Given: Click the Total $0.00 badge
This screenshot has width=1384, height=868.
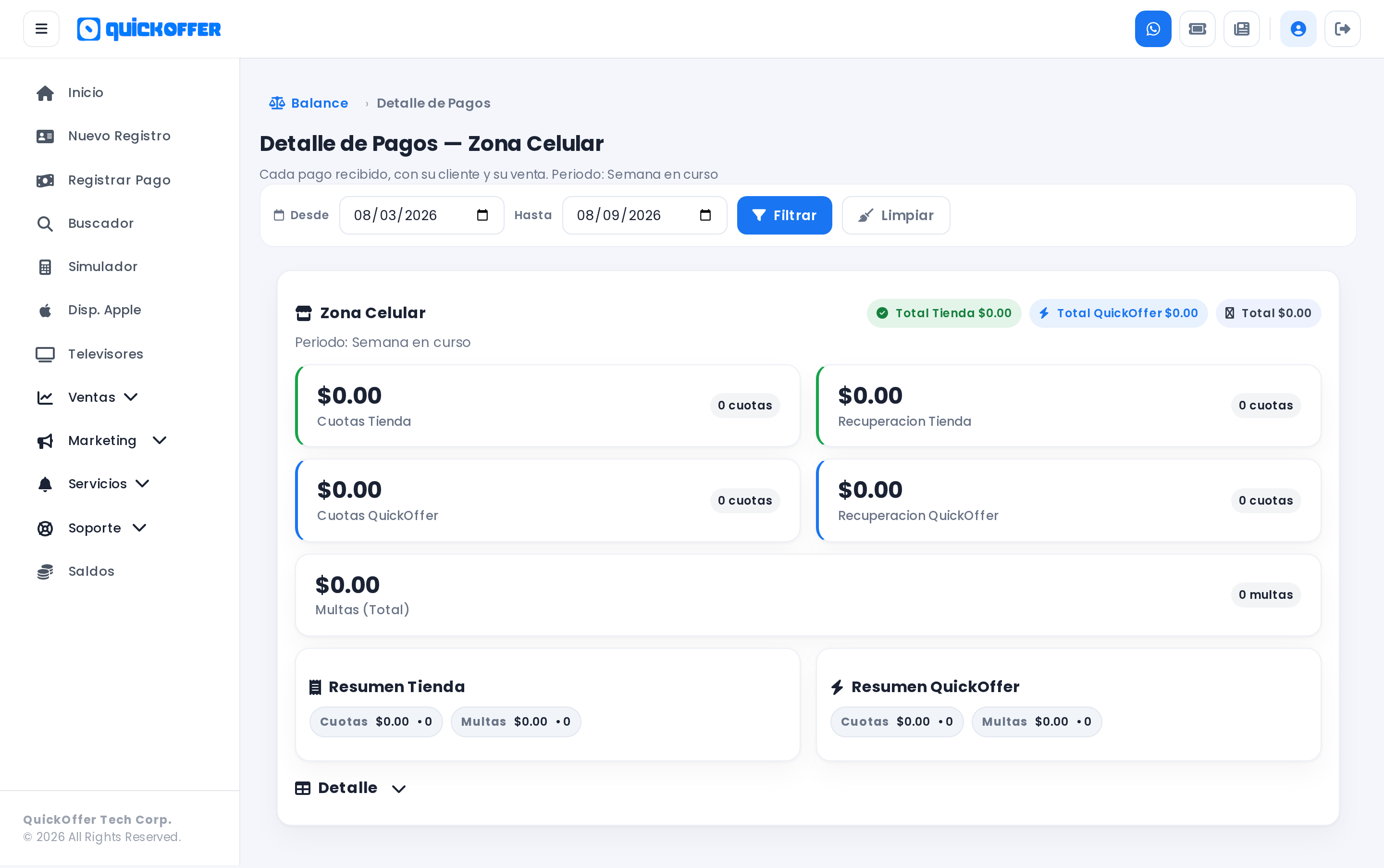Looking at the screenshot, I should tap(1268, 313).
